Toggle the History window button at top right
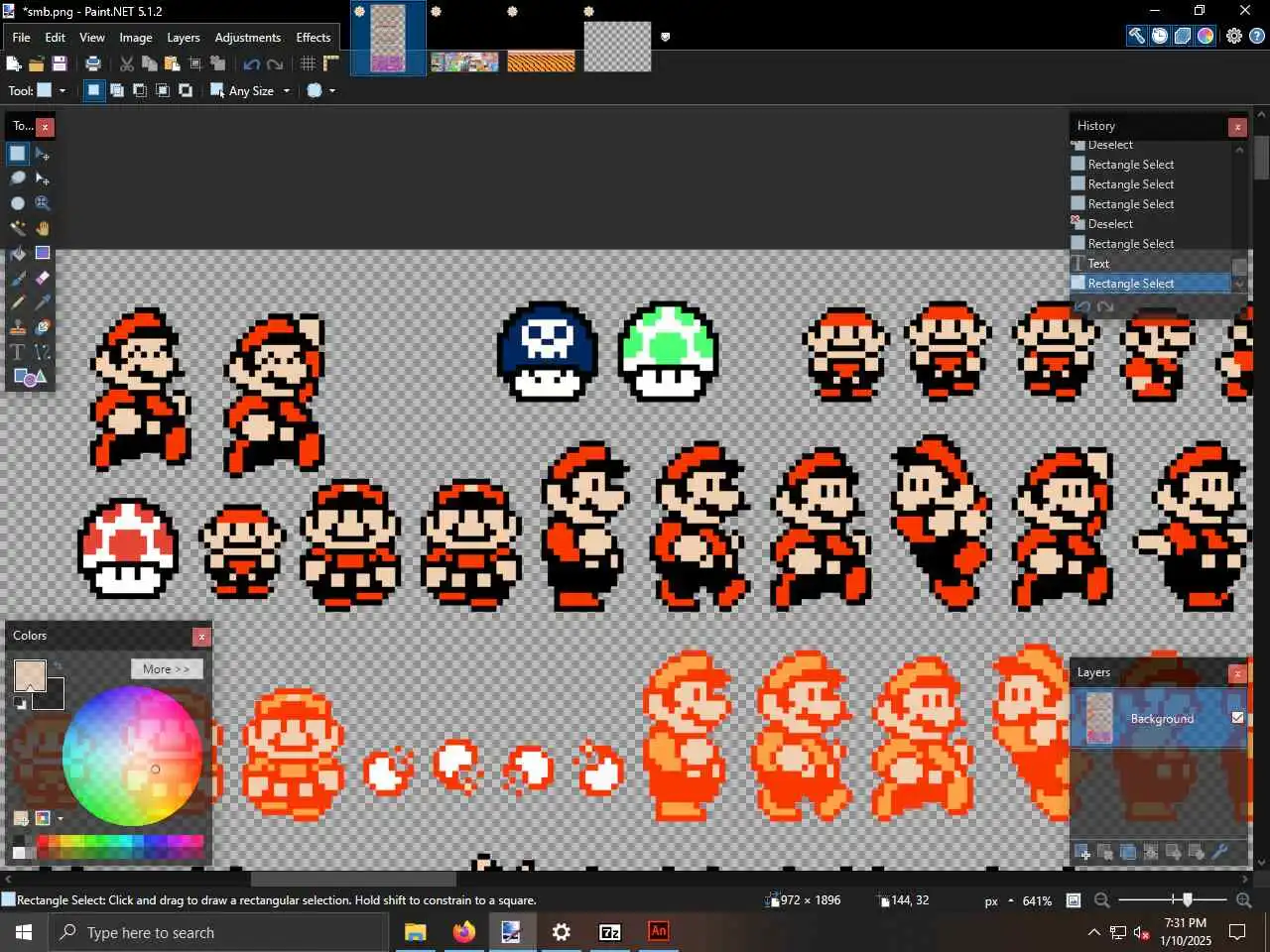Viewport: 1270px width, 952px height. click(x=1160, y=36)
